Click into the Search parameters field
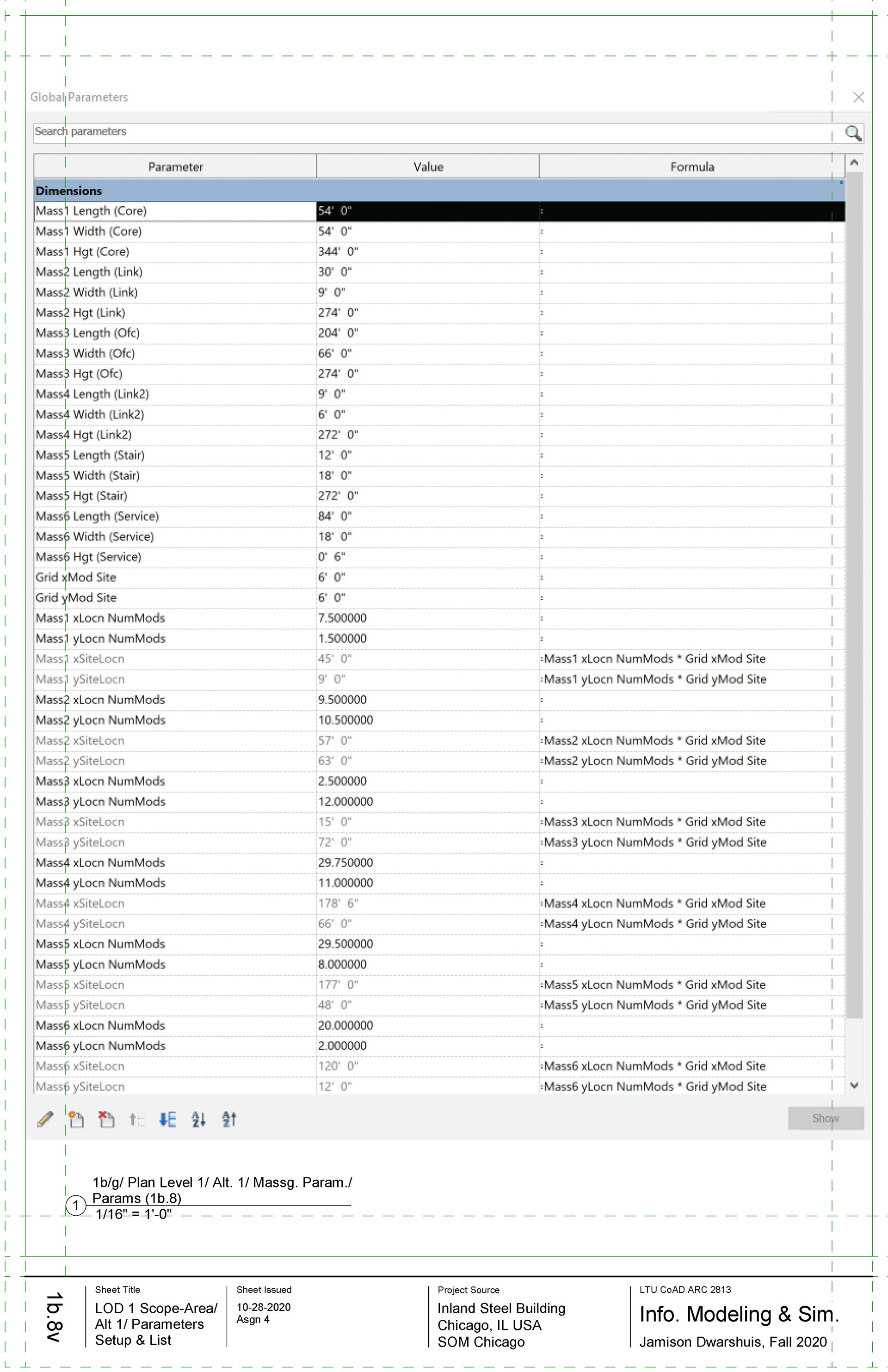Image resolution: width=888 pixels, height=1372 pixels. point(404,132)
